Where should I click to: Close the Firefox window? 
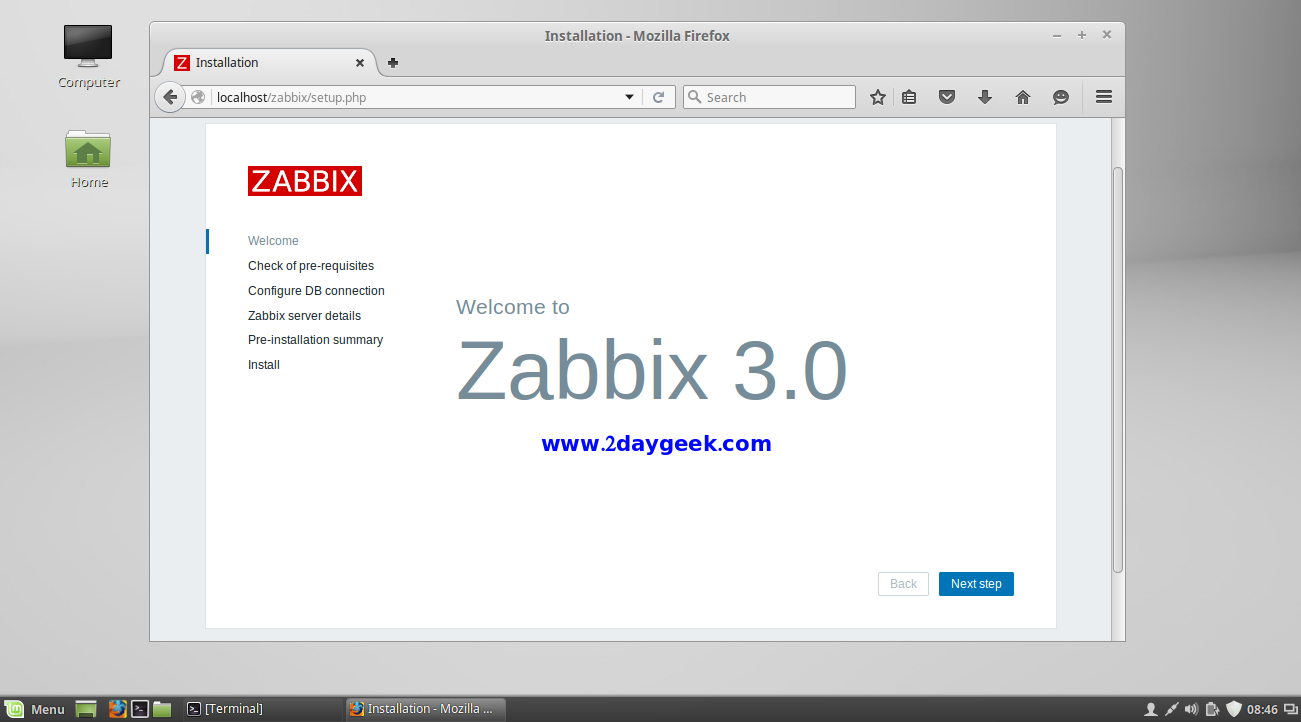tap(1107, 35)
